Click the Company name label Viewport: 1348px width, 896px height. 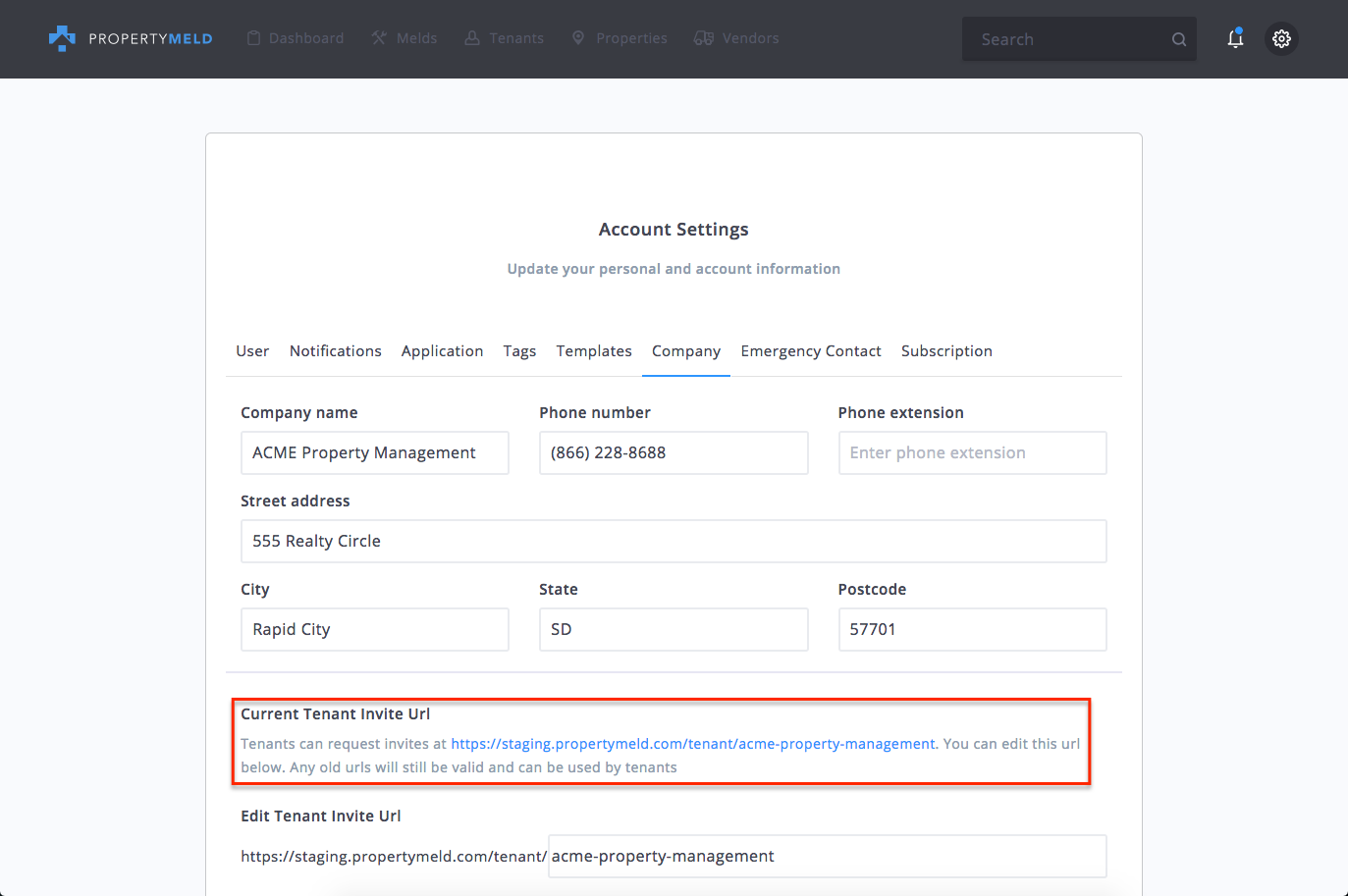click(299, 413)
